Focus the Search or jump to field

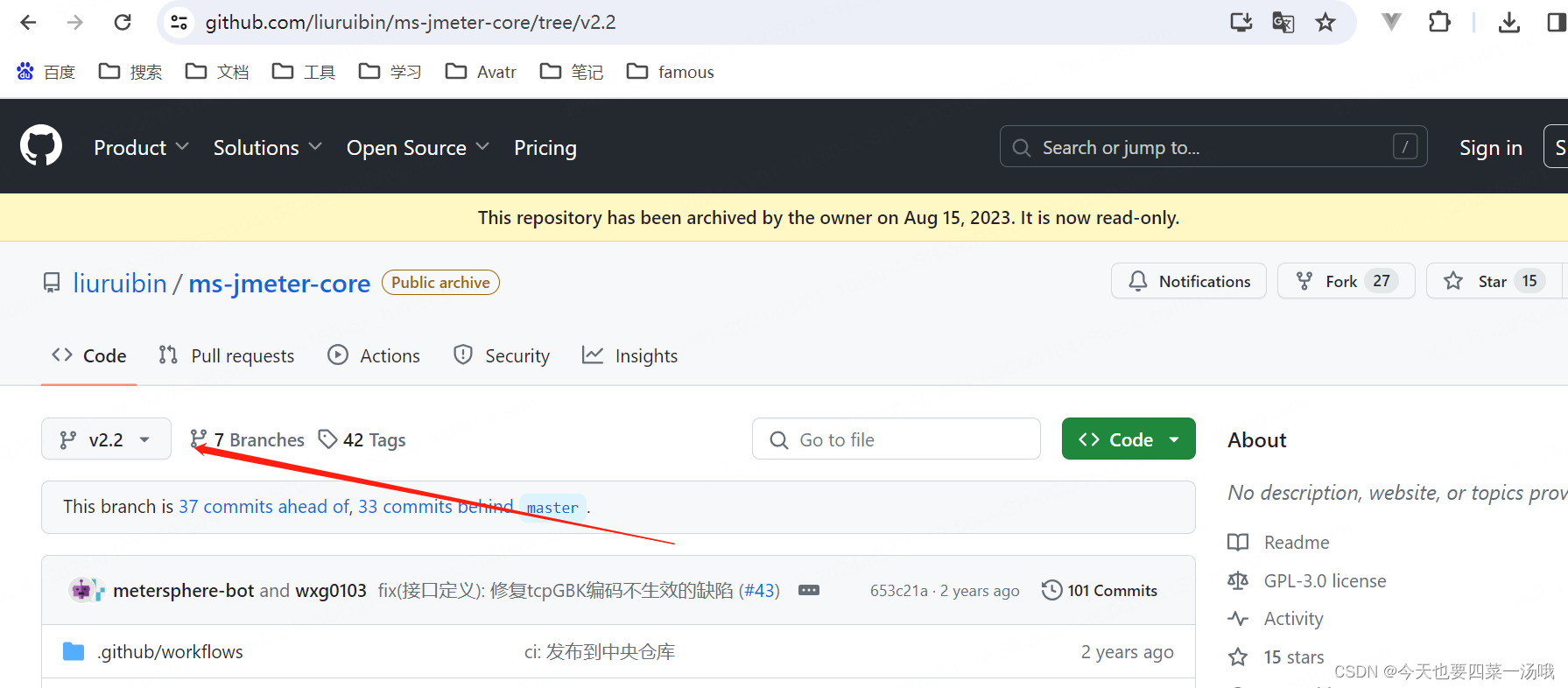1213,146
